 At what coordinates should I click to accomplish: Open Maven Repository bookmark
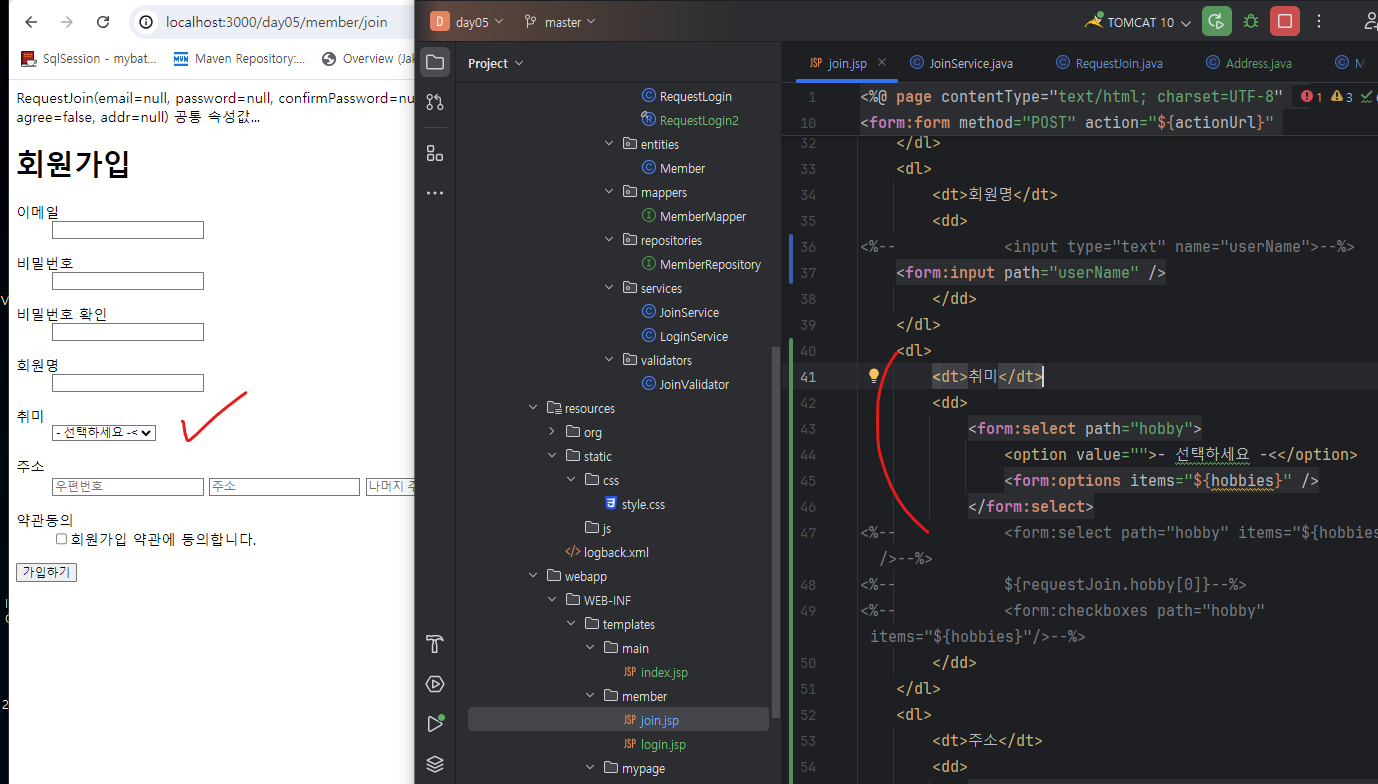click(x=240, y=59)
